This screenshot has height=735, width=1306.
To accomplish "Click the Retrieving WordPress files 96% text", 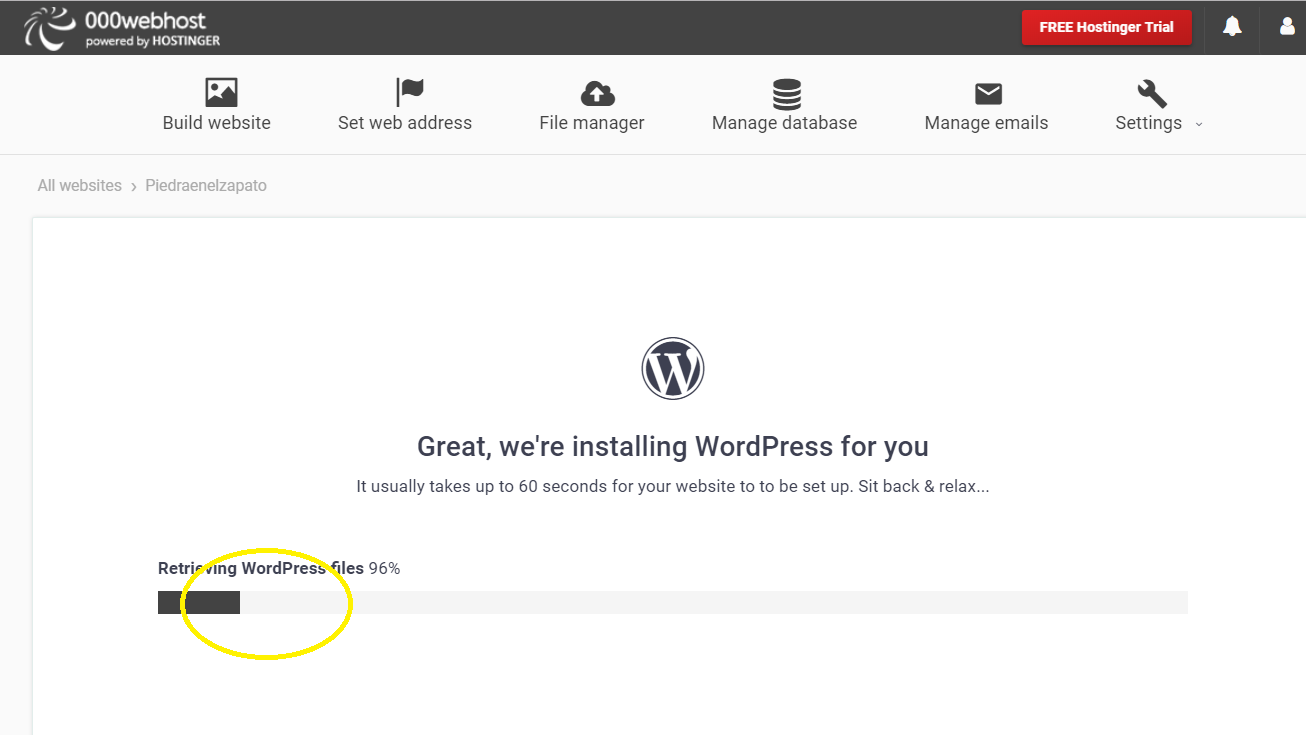I will 278,567.
